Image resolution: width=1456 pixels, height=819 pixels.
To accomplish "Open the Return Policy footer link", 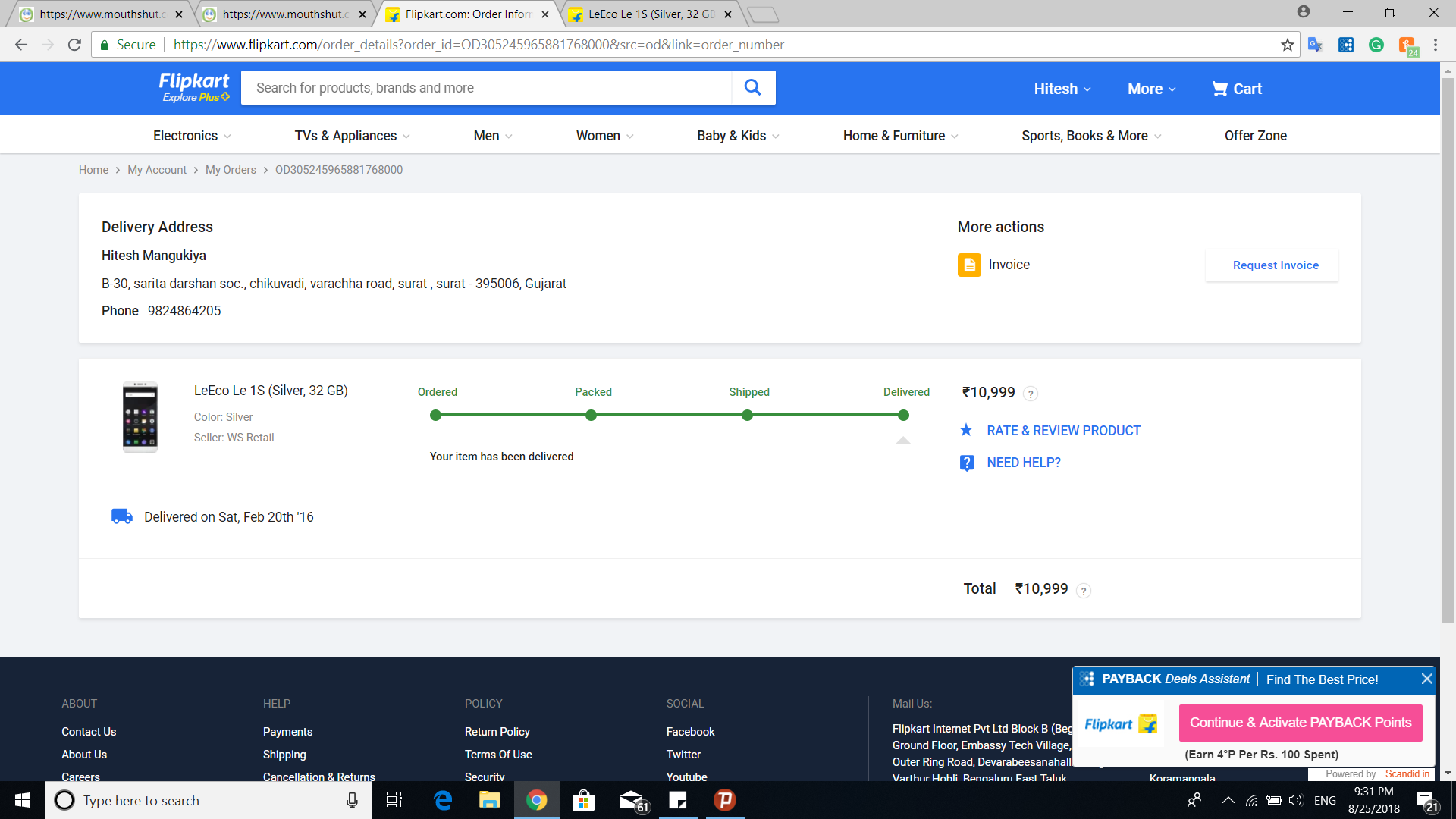I will pos(497,732).
